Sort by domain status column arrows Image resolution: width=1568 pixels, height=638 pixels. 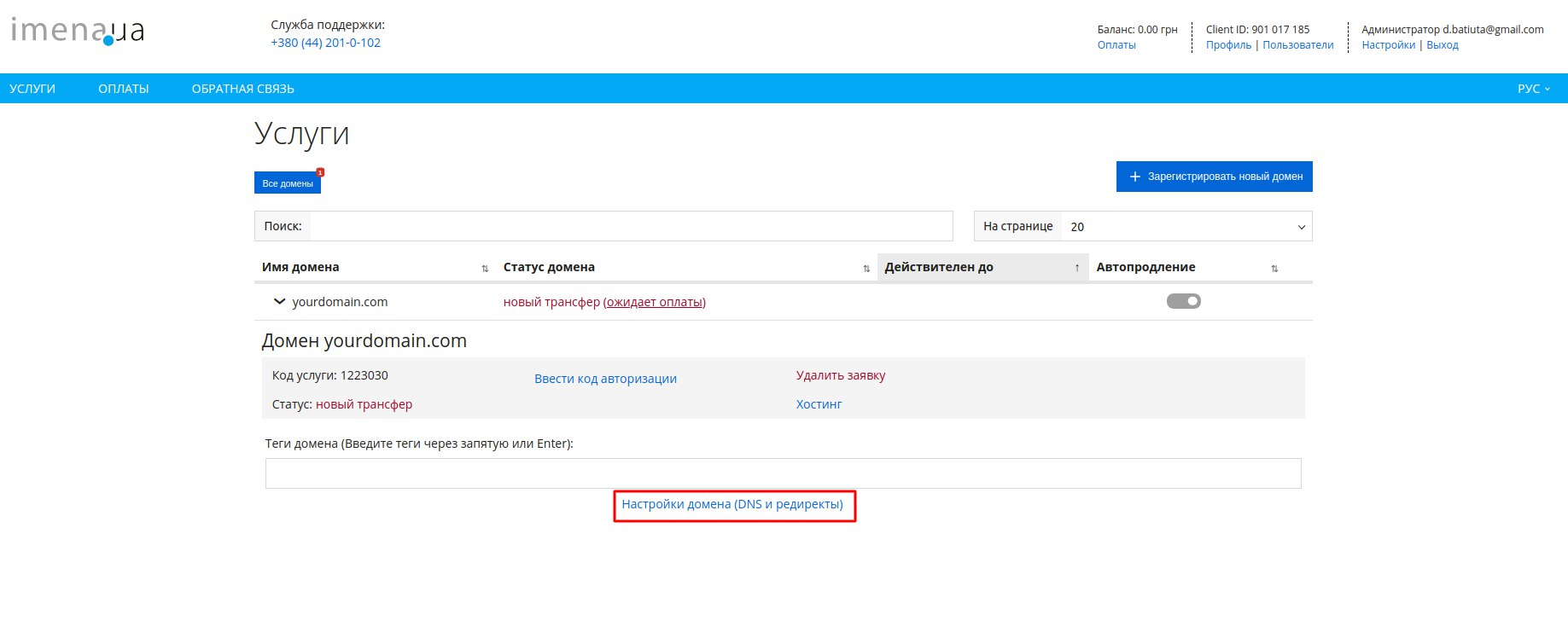pos(866,269)
